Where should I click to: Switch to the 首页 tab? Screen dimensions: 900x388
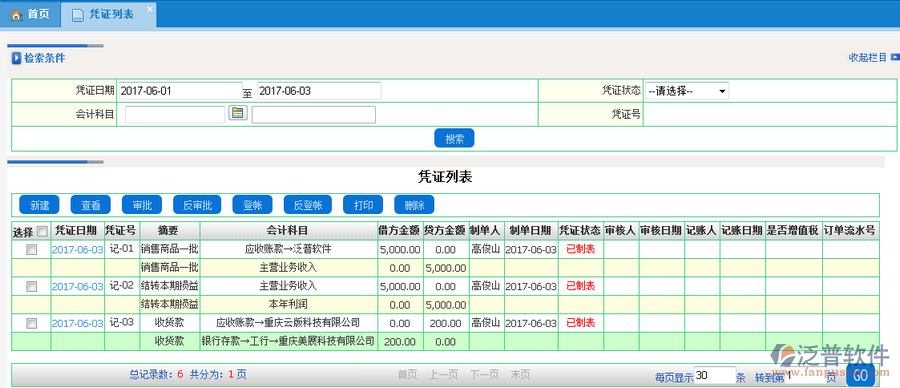[30, 15]
